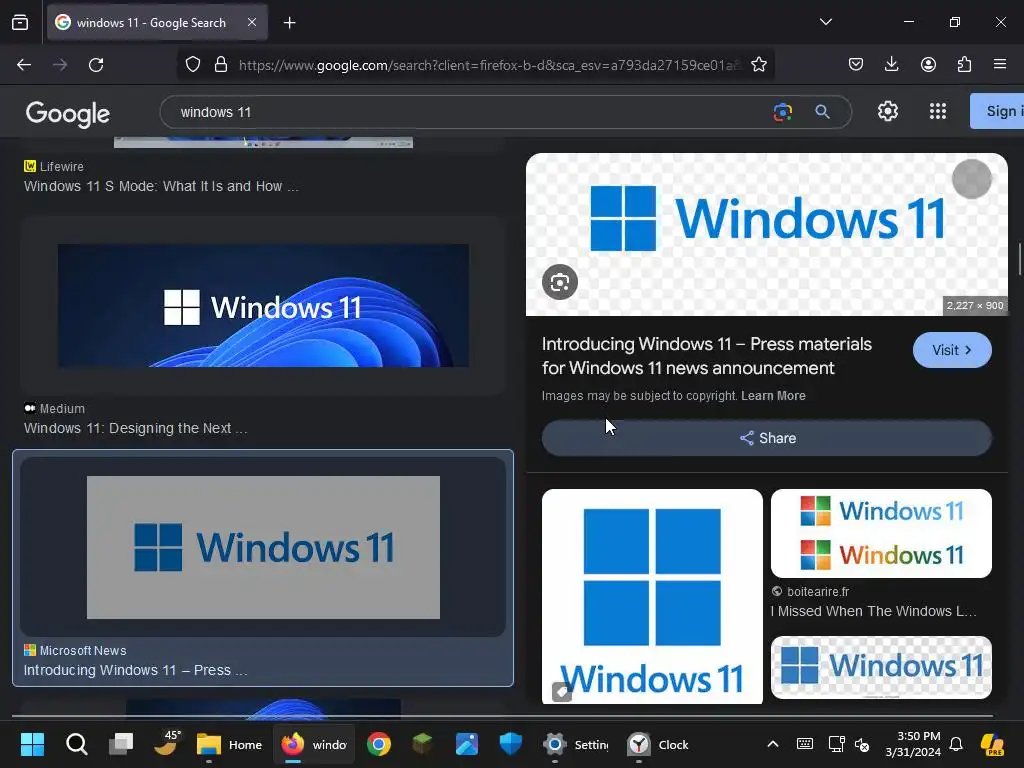Open tracking protection shield info
1024x768 pixels.
[193, 65]
